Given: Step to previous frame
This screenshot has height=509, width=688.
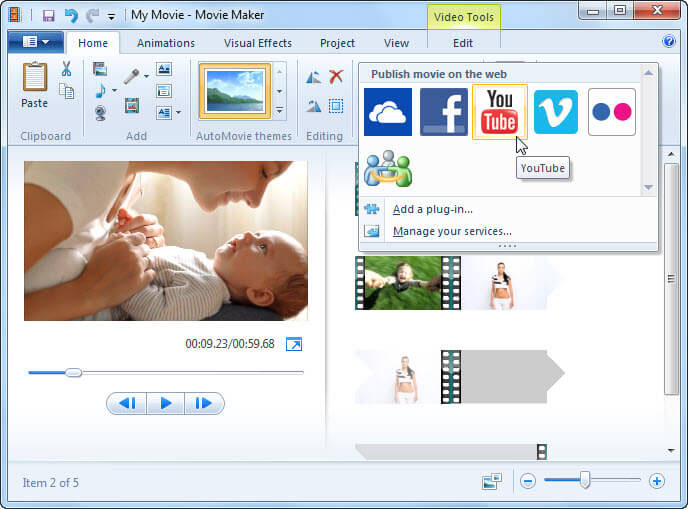Looking at the screenshot, I should (127, 403).
